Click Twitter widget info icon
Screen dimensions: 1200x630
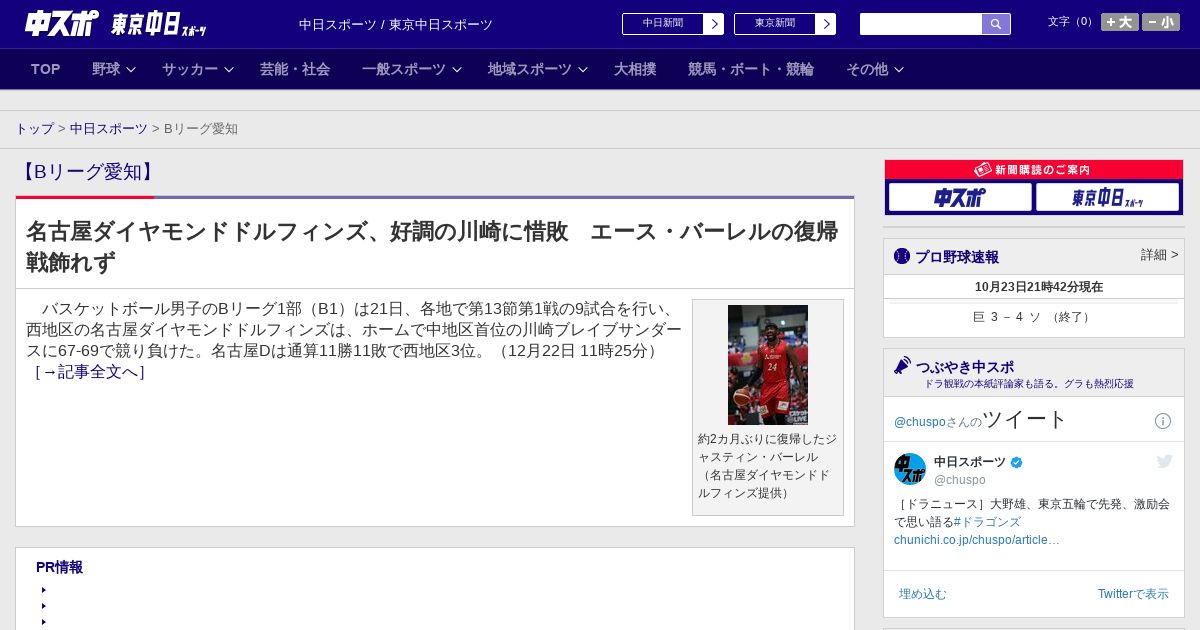click(x=1163, y=421)
